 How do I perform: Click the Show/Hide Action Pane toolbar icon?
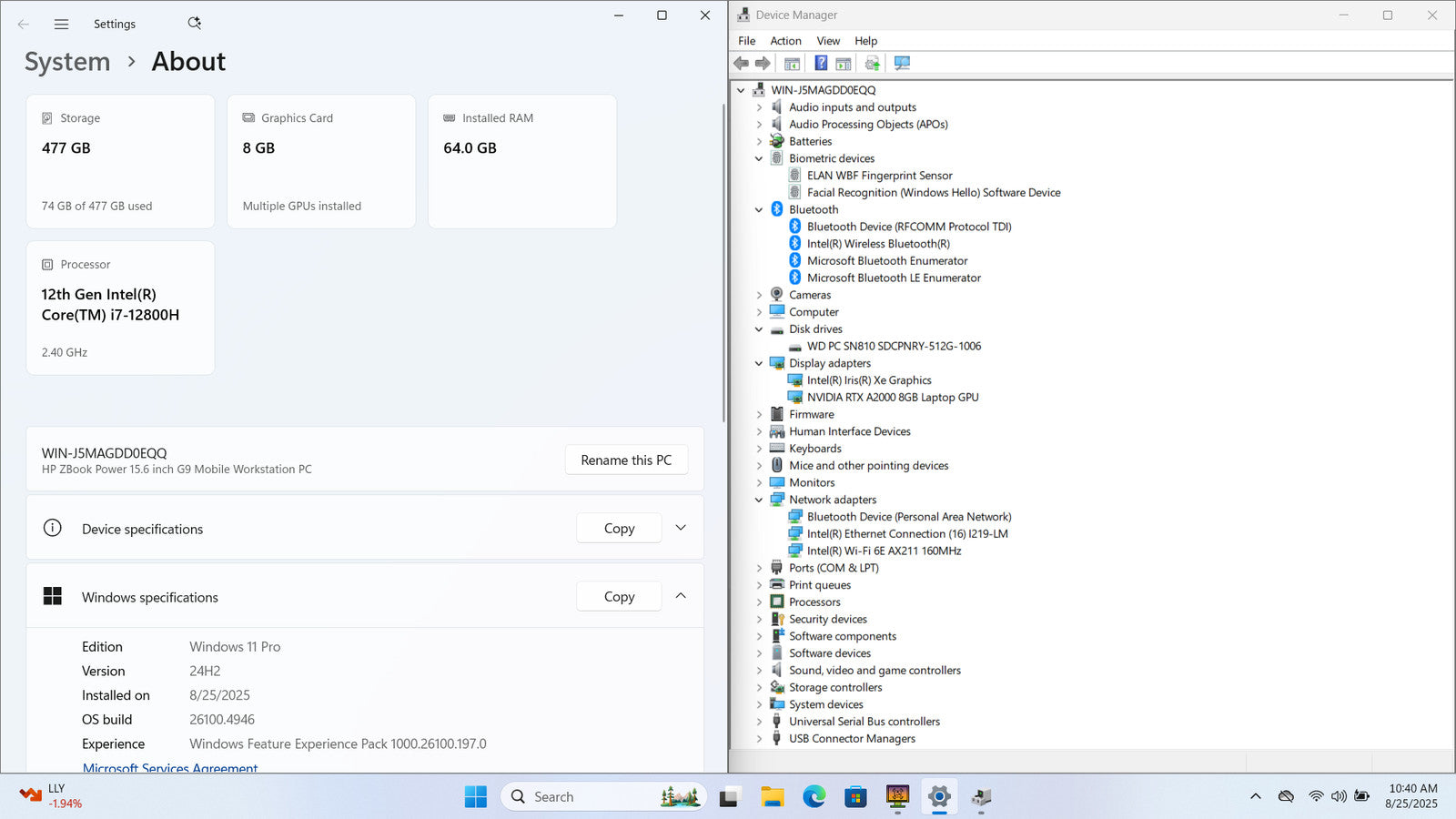tap(844, 64)
